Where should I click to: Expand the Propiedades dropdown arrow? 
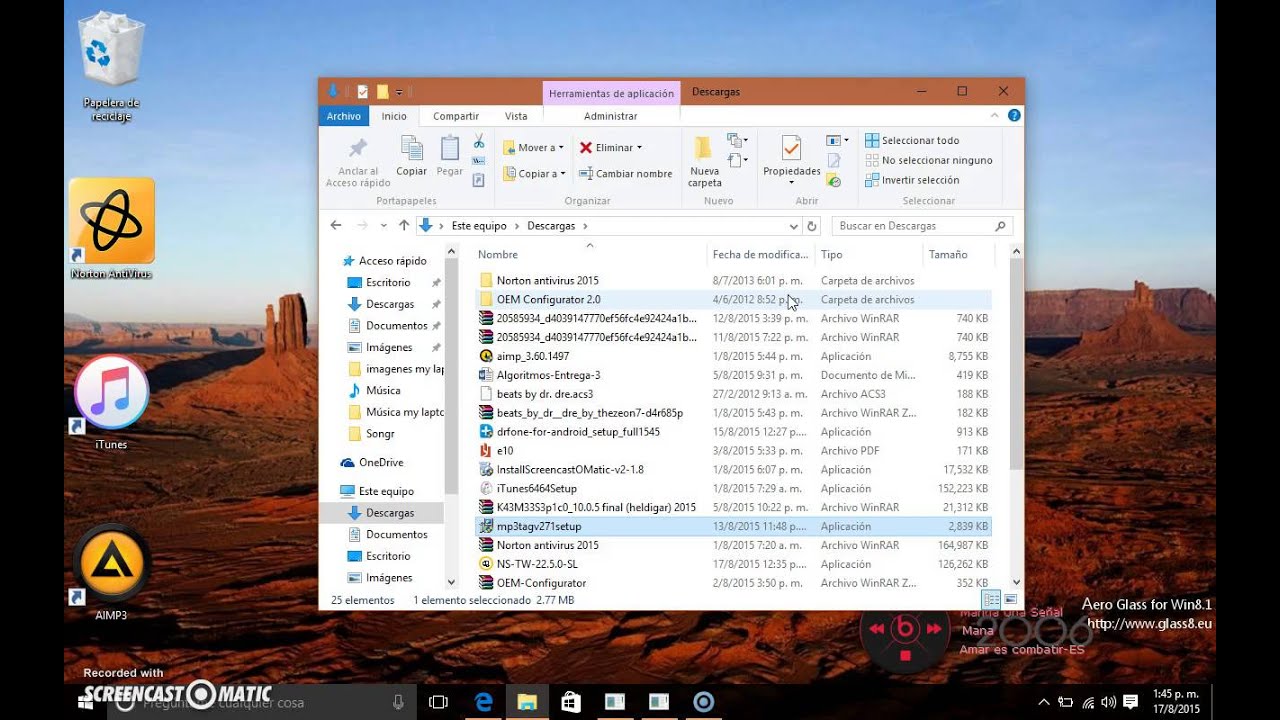791,183
